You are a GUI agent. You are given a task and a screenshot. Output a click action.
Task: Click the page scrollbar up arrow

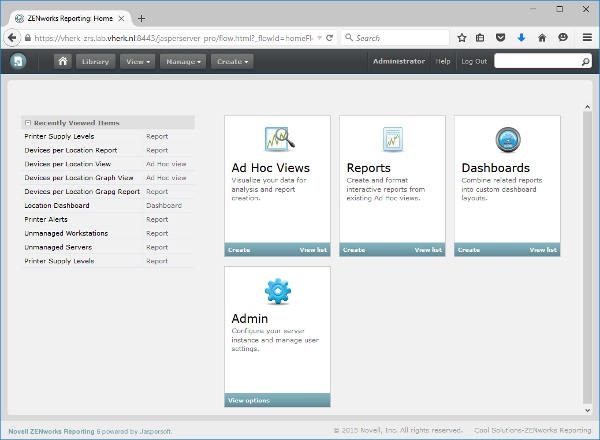click(587, 107)
